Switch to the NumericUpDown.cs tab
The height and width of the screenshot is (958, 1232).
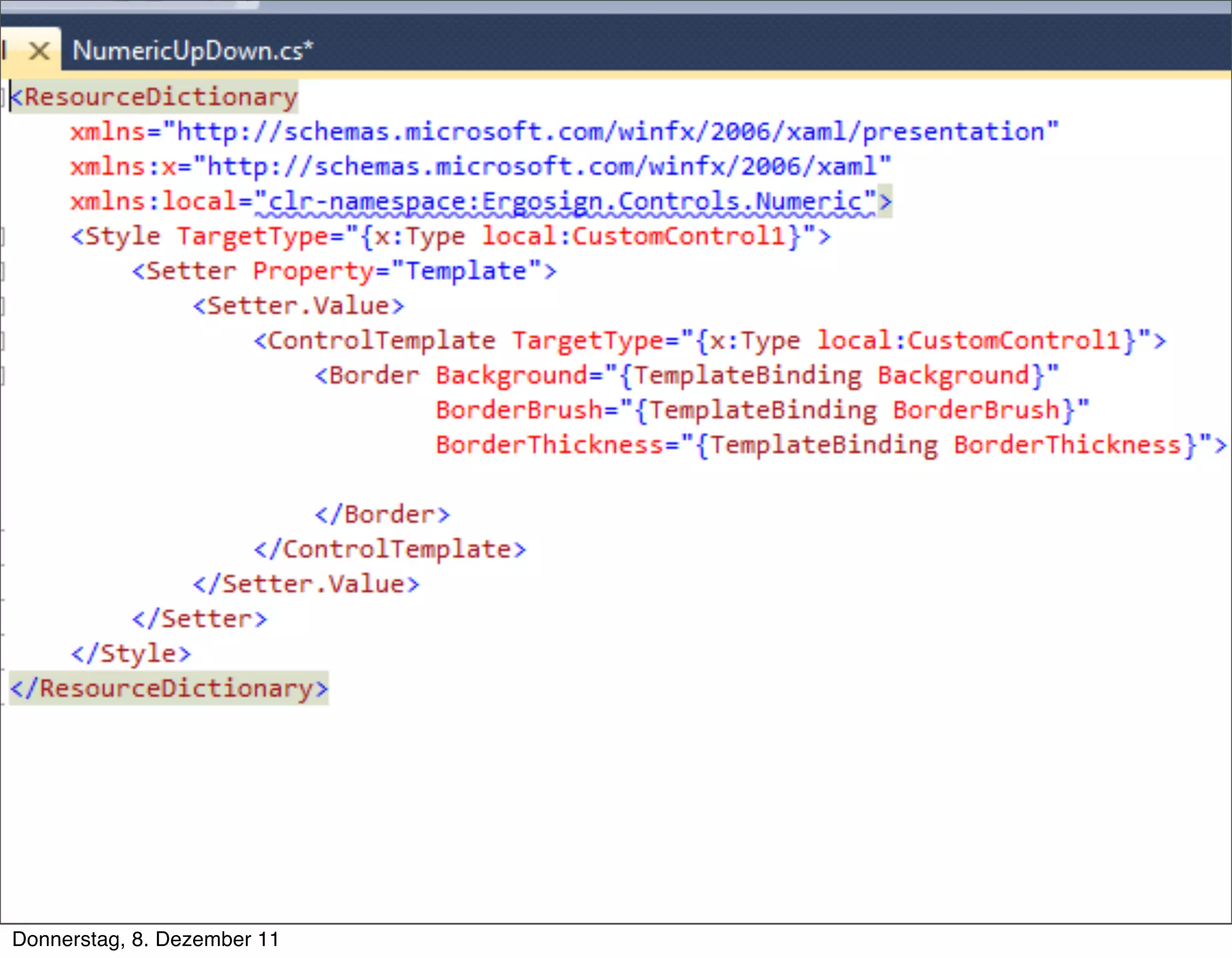[x=192, y=51]
